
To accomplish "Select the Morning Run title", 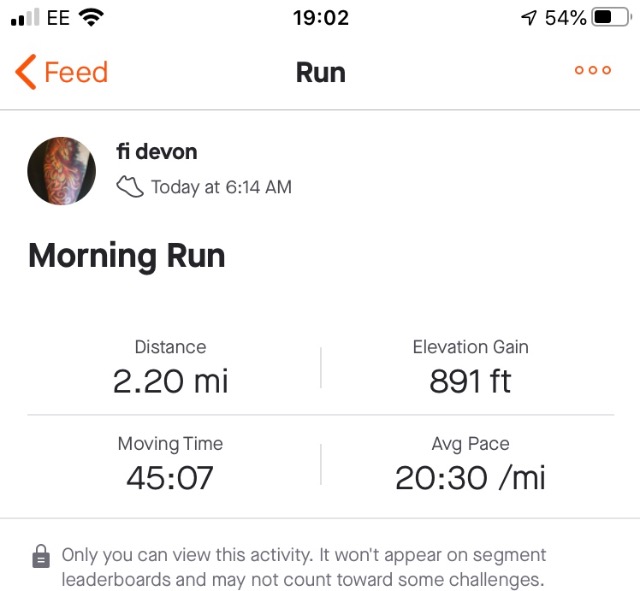I will [127, 256].
